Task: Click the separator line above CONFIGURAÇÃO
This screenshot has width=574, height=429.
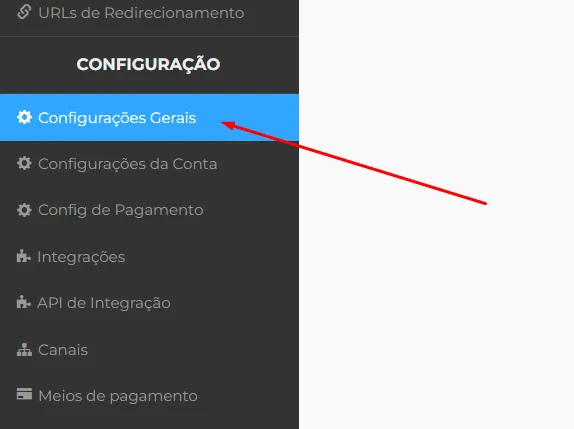Action: [149, 36]
